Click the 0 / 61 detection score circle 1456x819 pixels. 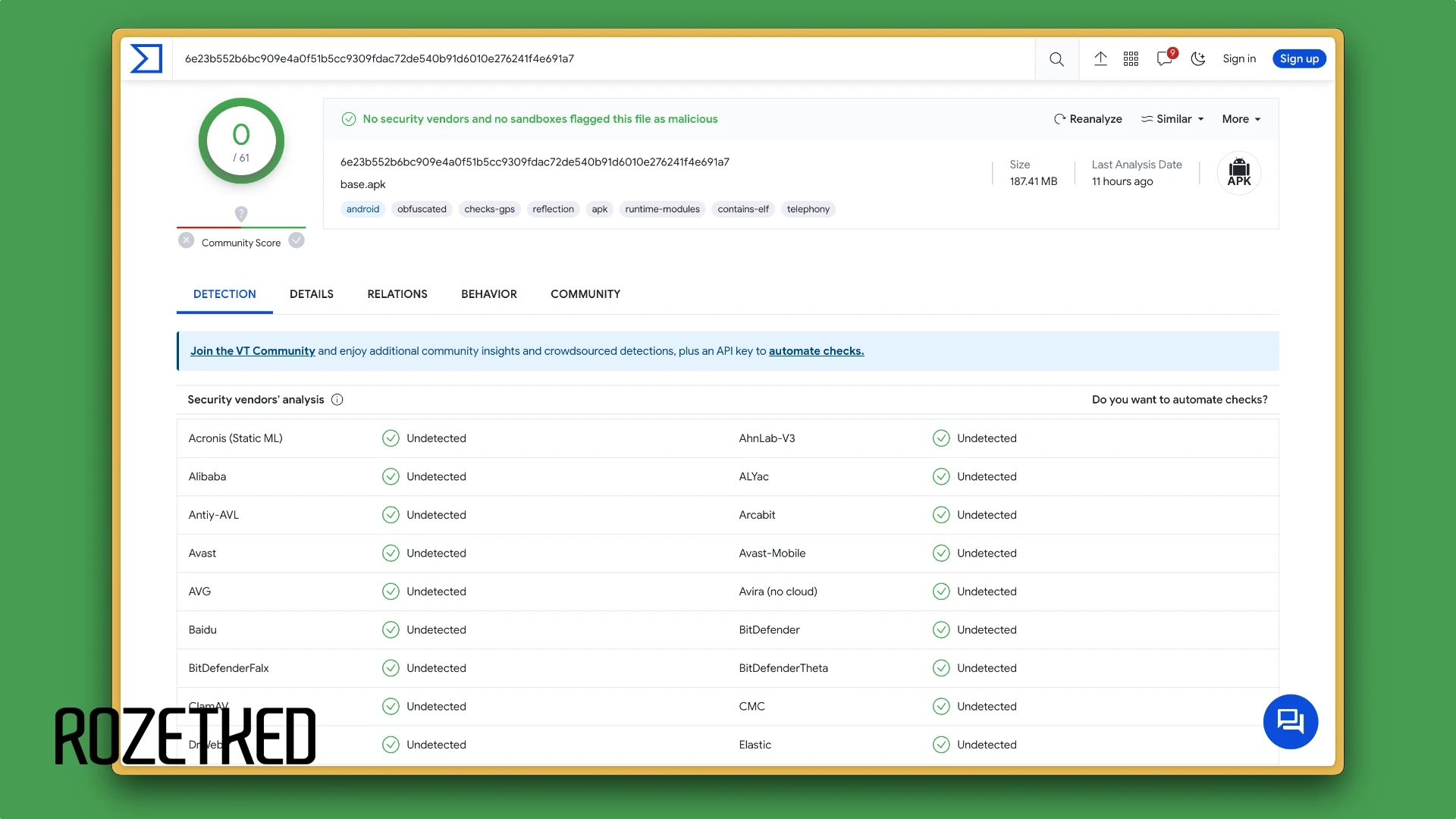pos(241,141)
